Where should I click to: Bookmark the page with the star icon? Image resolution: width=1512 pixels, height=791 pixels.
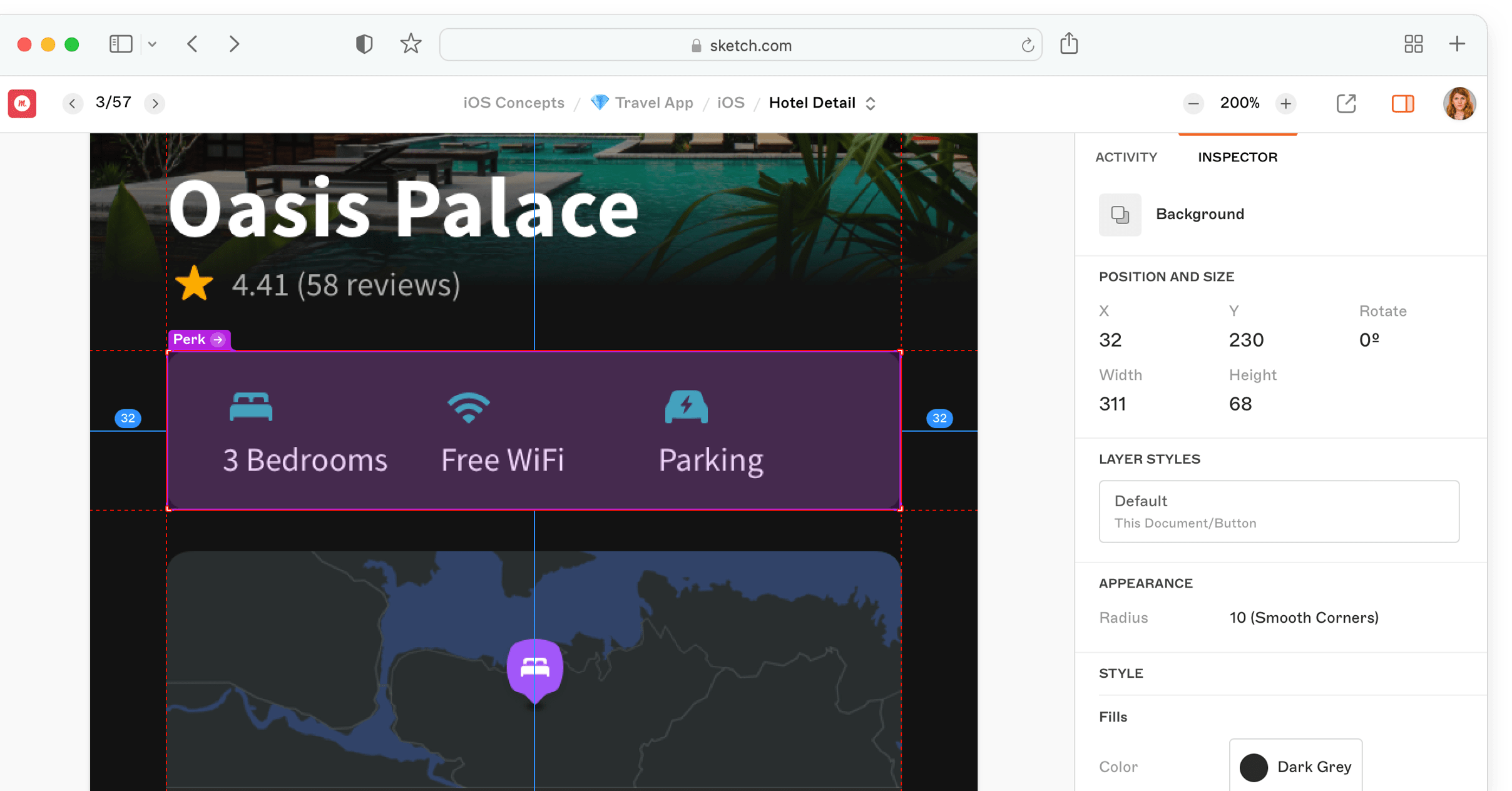point(411,44)
